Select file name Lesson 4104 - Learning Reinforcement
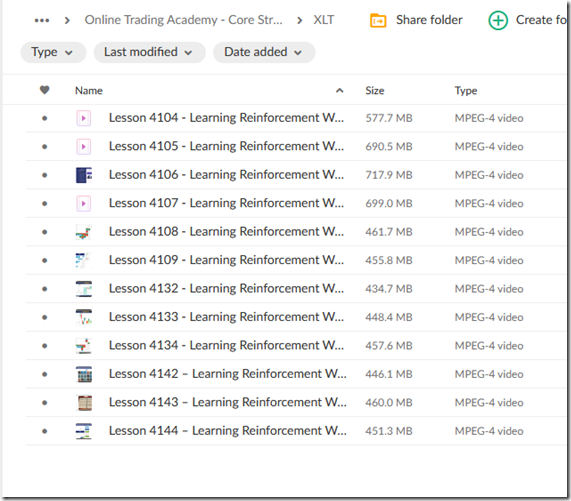 coord(226,118)
